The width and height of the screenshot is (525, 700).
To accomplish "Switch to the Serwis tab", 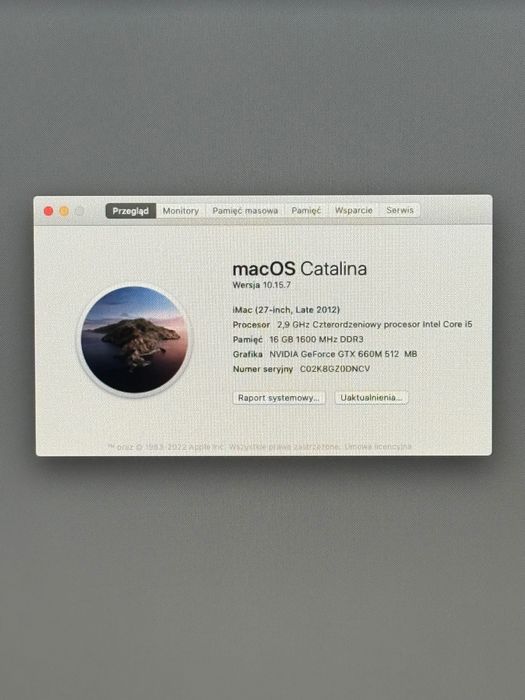I will pos(400,210).
